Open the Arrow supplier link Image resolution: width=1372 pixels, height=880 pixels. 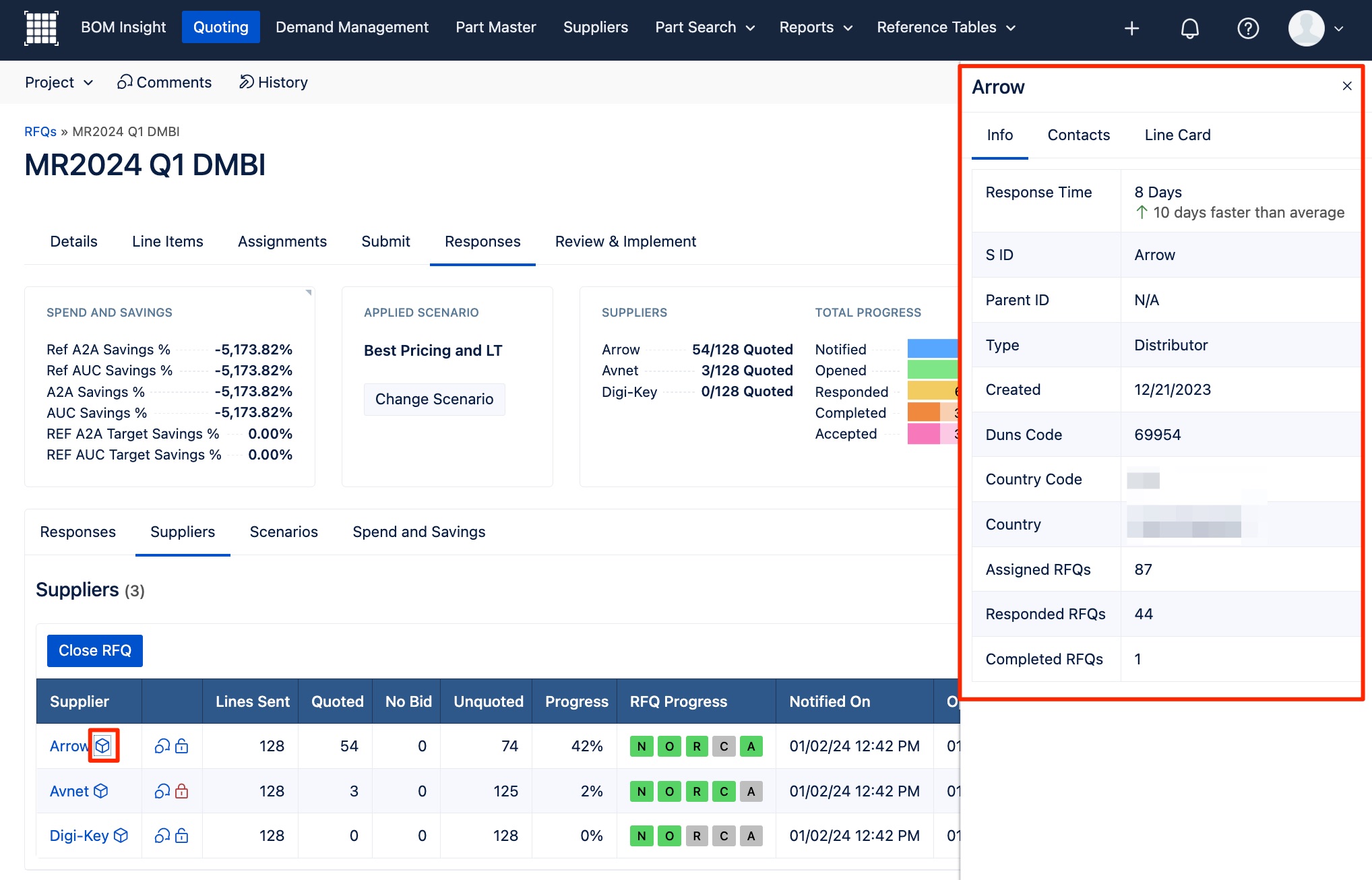pos(69,746)
